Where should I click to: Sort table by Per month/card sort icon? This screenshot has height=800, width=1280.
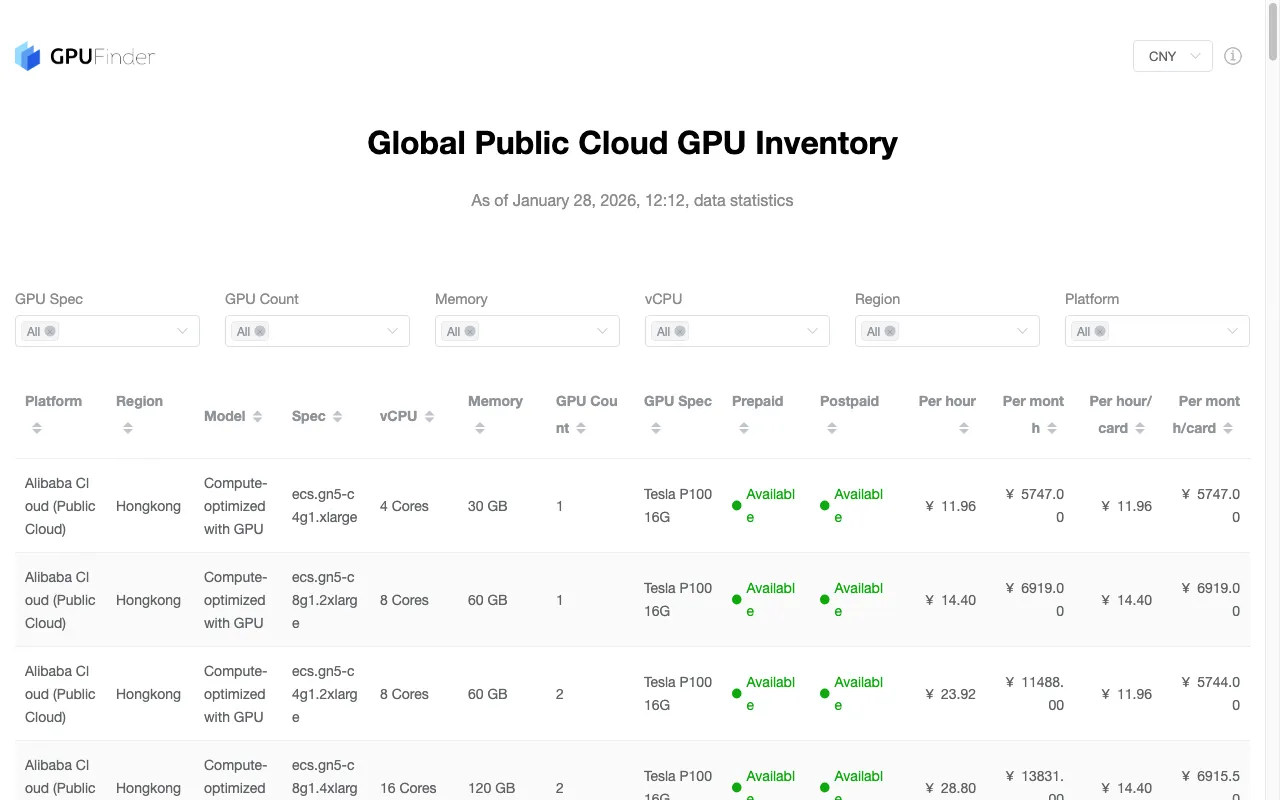click(x=1228, y=428)
